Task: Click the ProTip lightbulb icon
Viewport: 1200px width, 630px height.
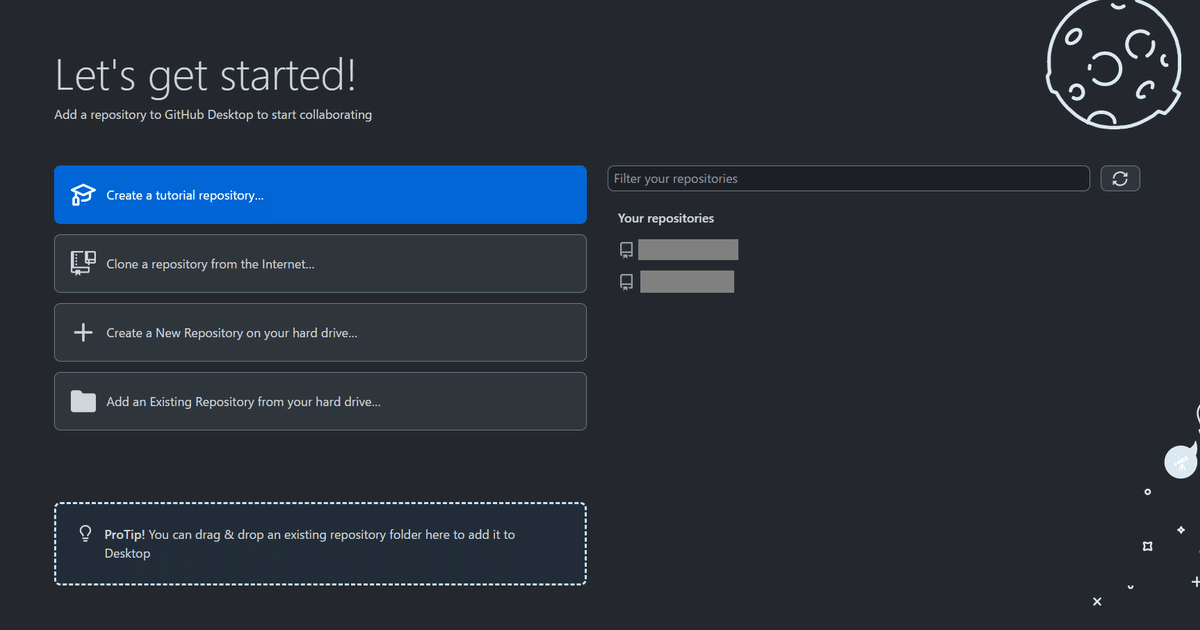Action: (x=86, y=534)
